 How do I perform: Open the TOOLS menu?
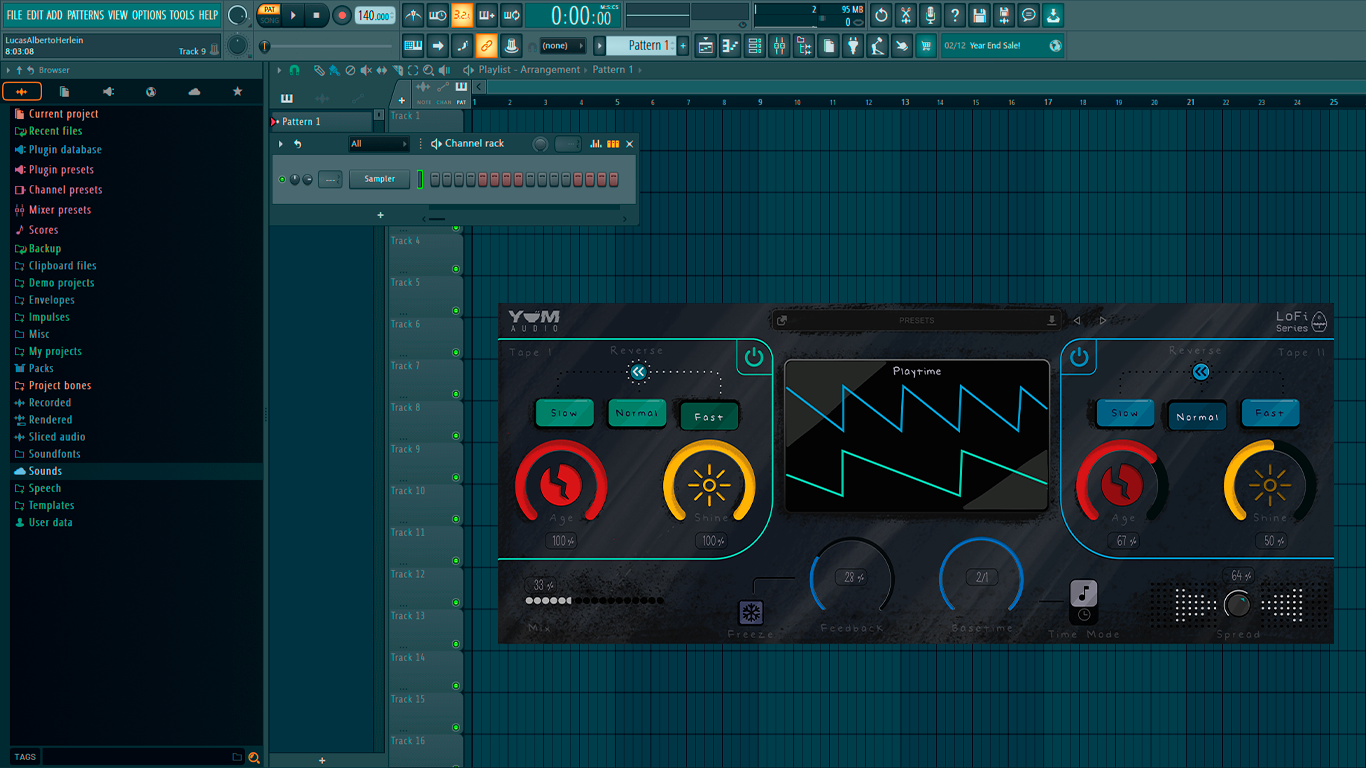tap(182, 15)
